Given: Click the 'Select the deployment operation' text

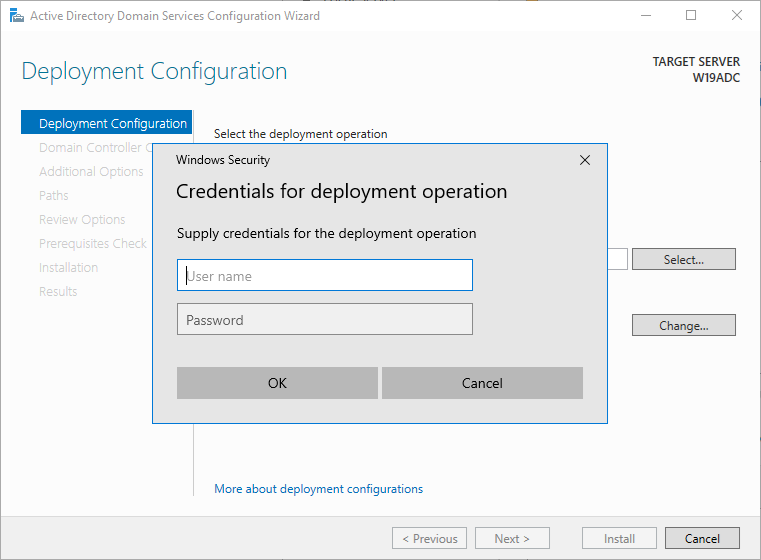Looking at the screenshot, I should pos(300,134).
